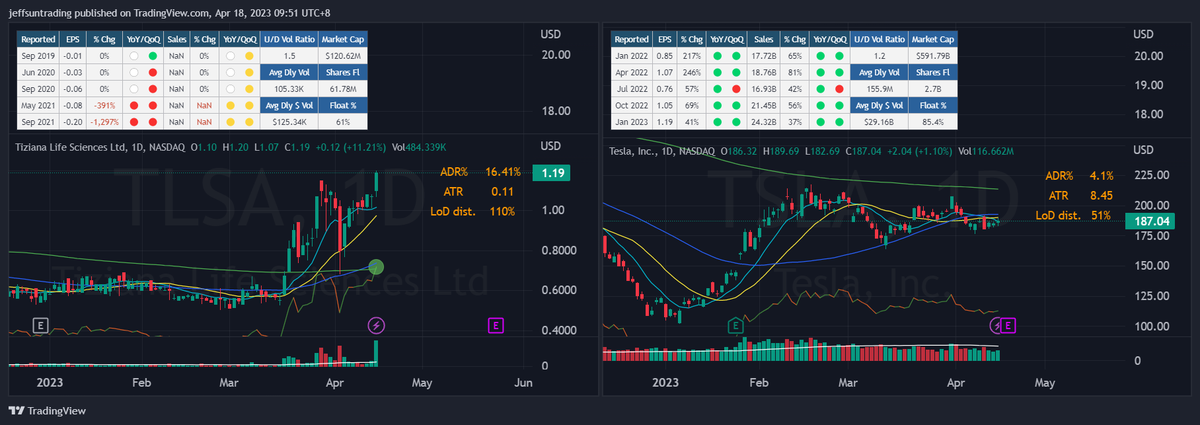Click the green circle marker on Tiziana chart

tap(376, 267)
